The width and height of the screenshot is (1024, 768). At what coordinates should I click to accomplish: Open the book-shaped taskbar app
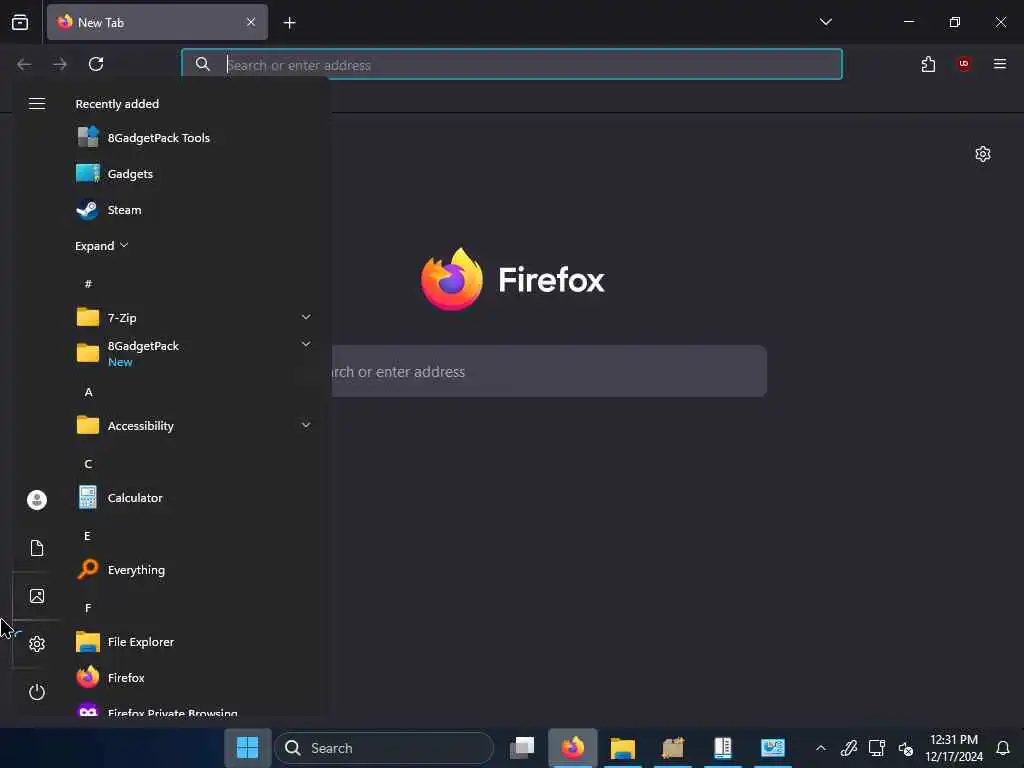pyautogui.click(x=722, y=748)
